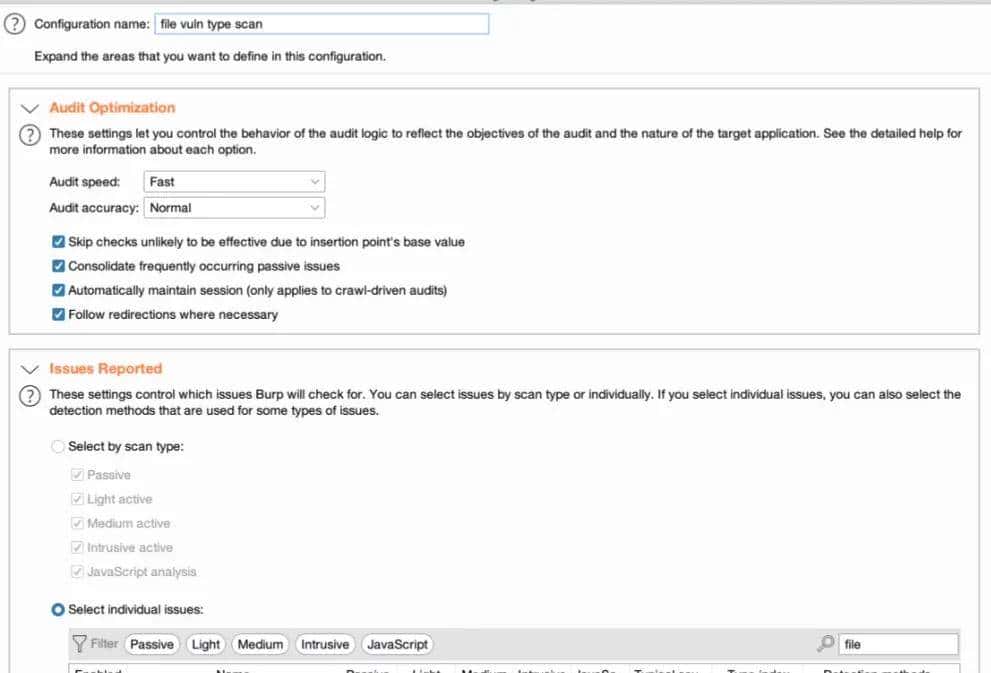The height and width of the screenshot is (673, 991).
Task: Choose Select individual issues radio button
Action: [58, 609]
